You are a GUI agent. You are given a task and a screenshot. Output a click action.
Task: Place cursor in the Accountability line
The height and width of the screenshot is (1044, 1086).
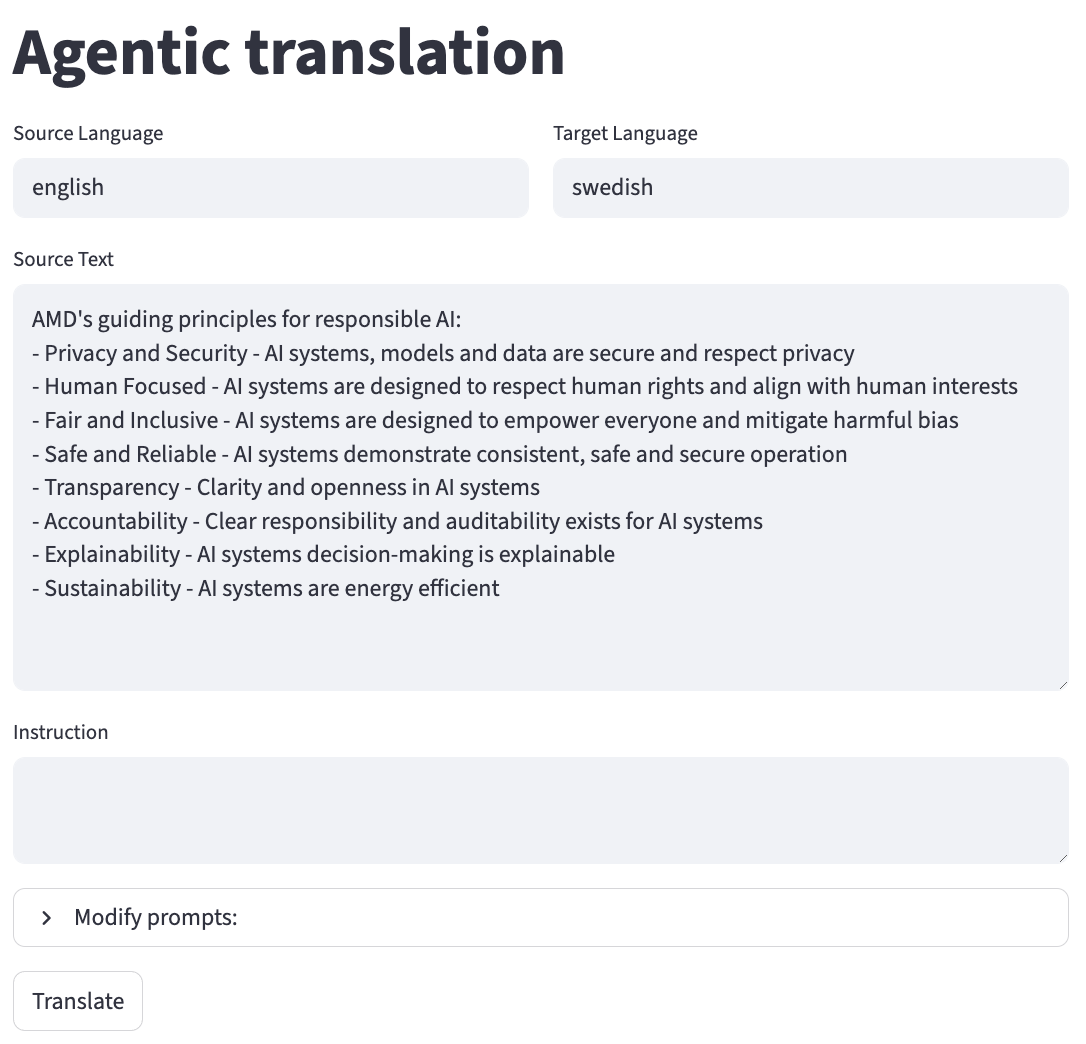[397, 522]
